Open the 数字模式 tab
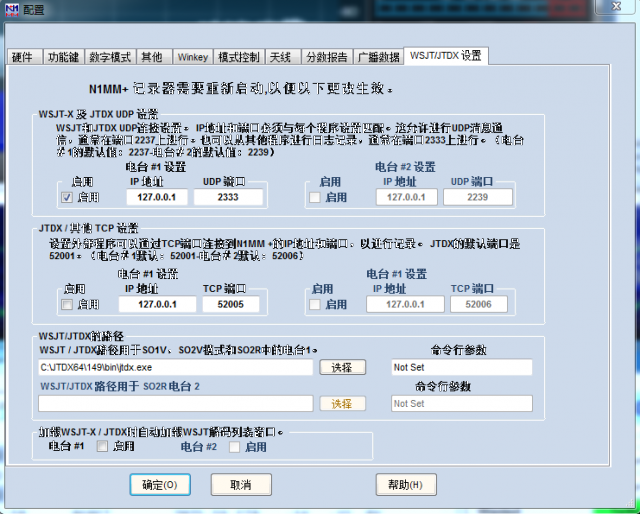 coord(110,57)
